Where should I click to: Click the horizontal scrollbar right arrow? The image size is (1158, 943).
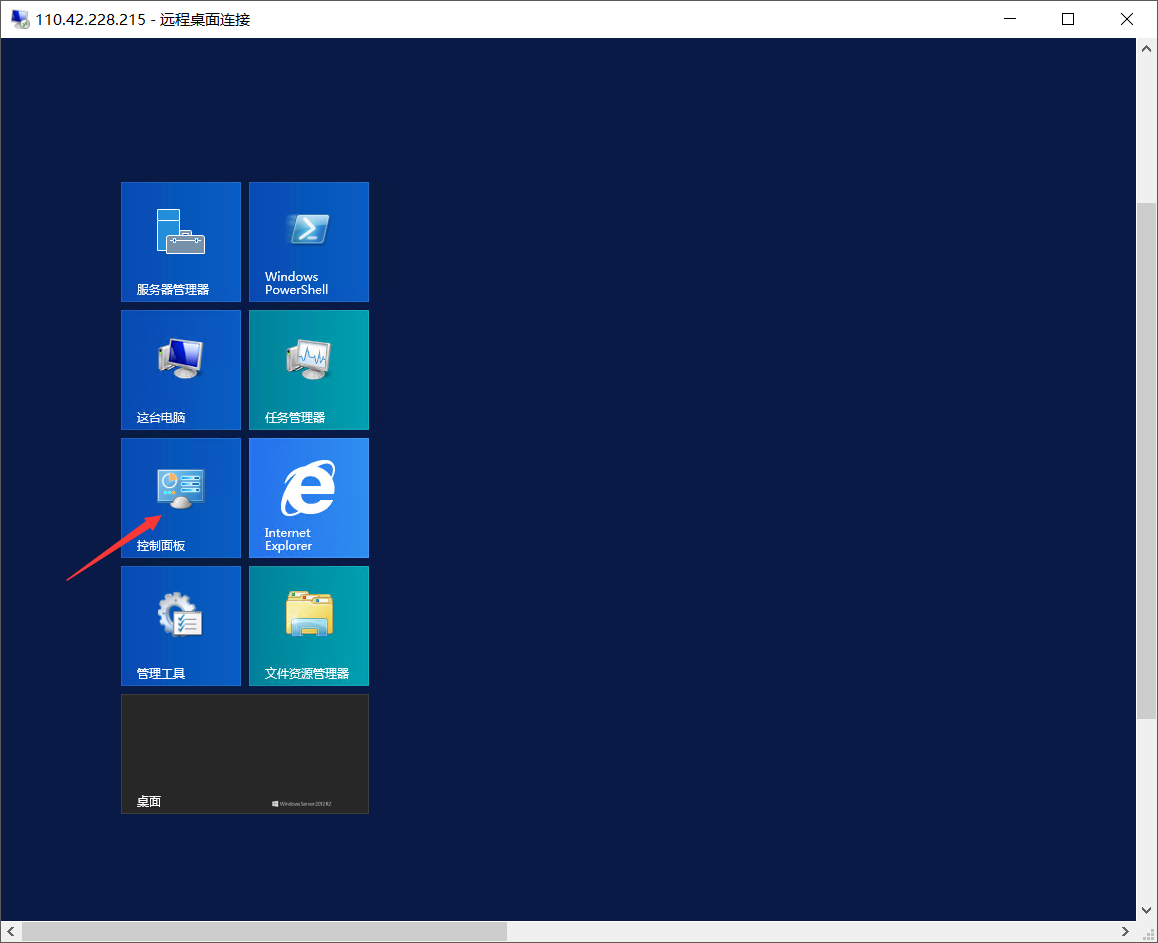1126,932
